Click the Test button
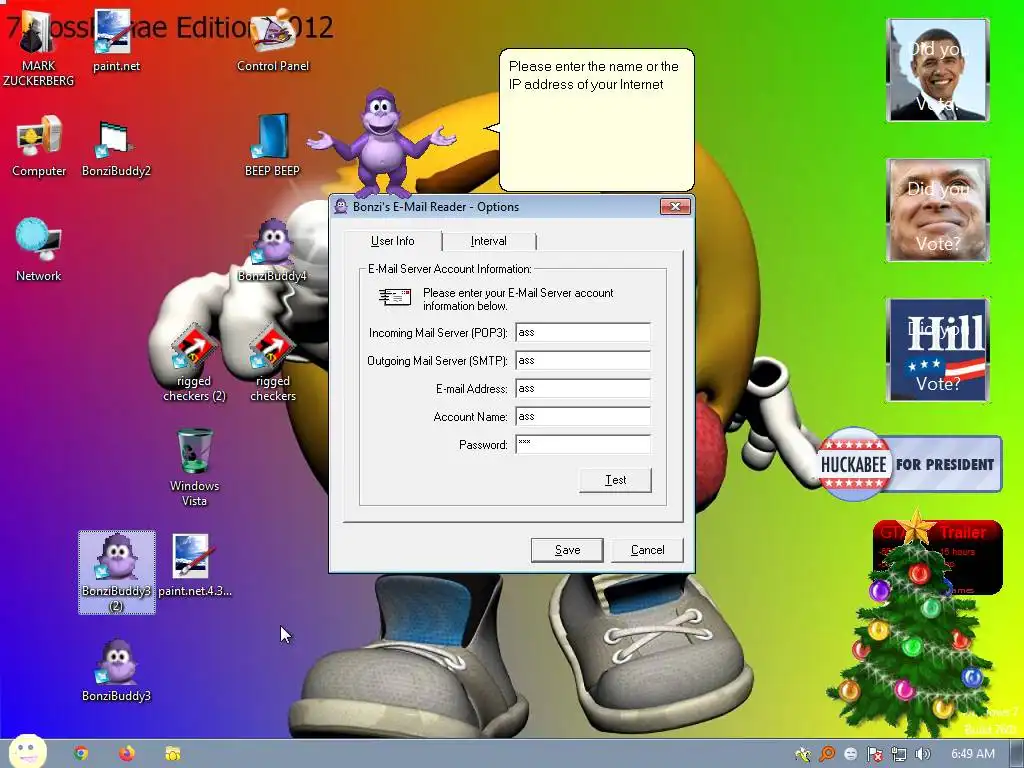This screenshot has width=1024, height=768. [x=615, y=480]
